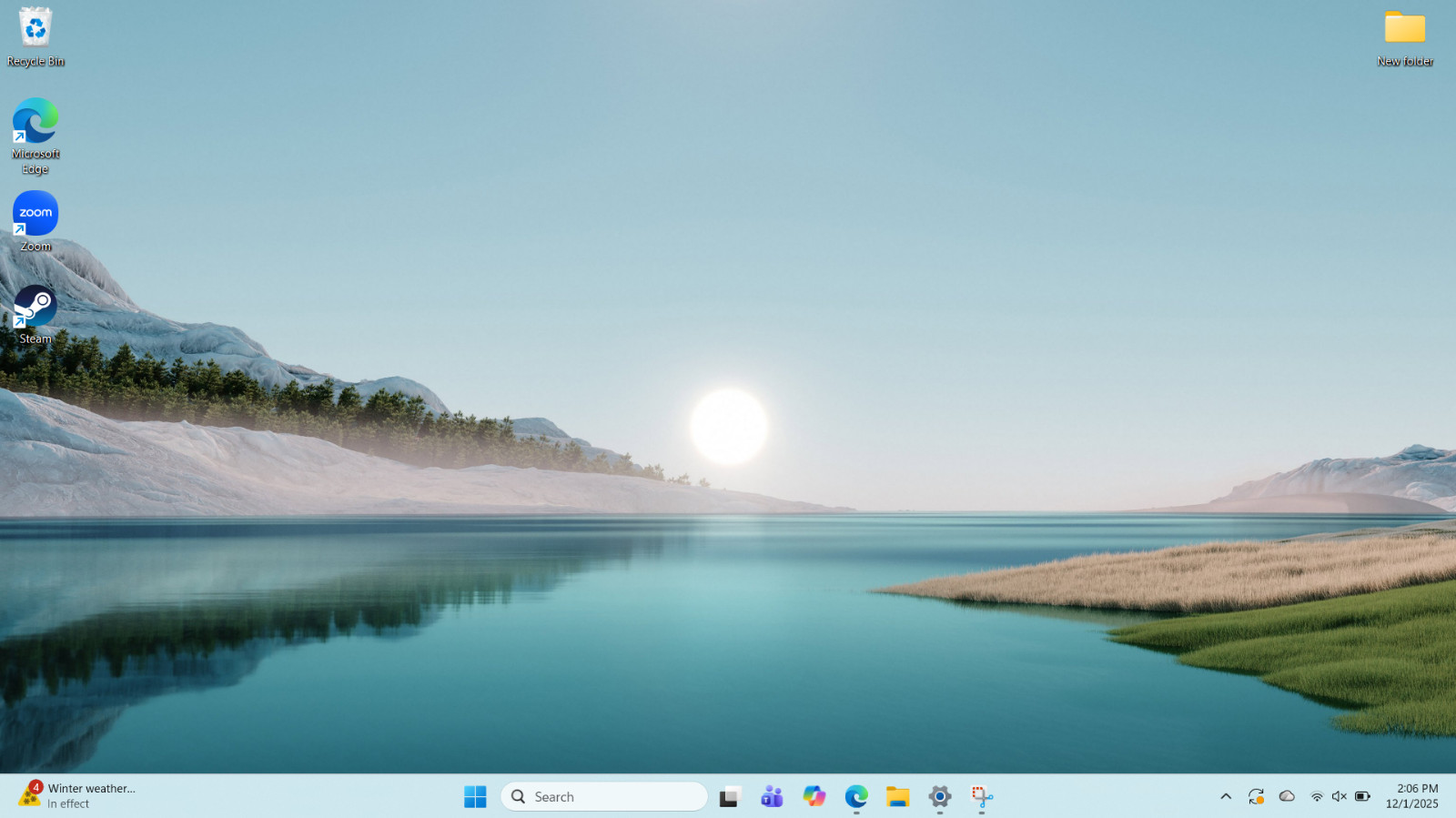Open the Winter weather widget
Image resolution: width=1456 pixels, height=818 pixels.
(x=77, y=796)
